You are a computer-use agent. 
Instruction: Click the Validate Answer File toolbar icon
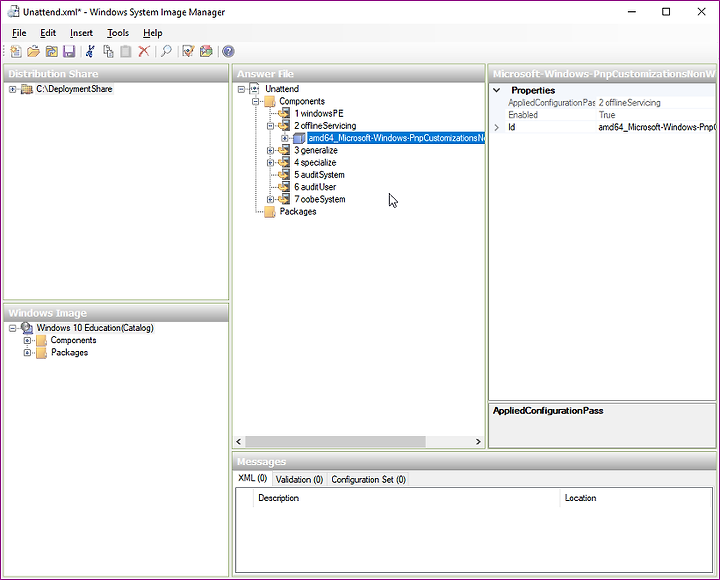click(188, 51)
